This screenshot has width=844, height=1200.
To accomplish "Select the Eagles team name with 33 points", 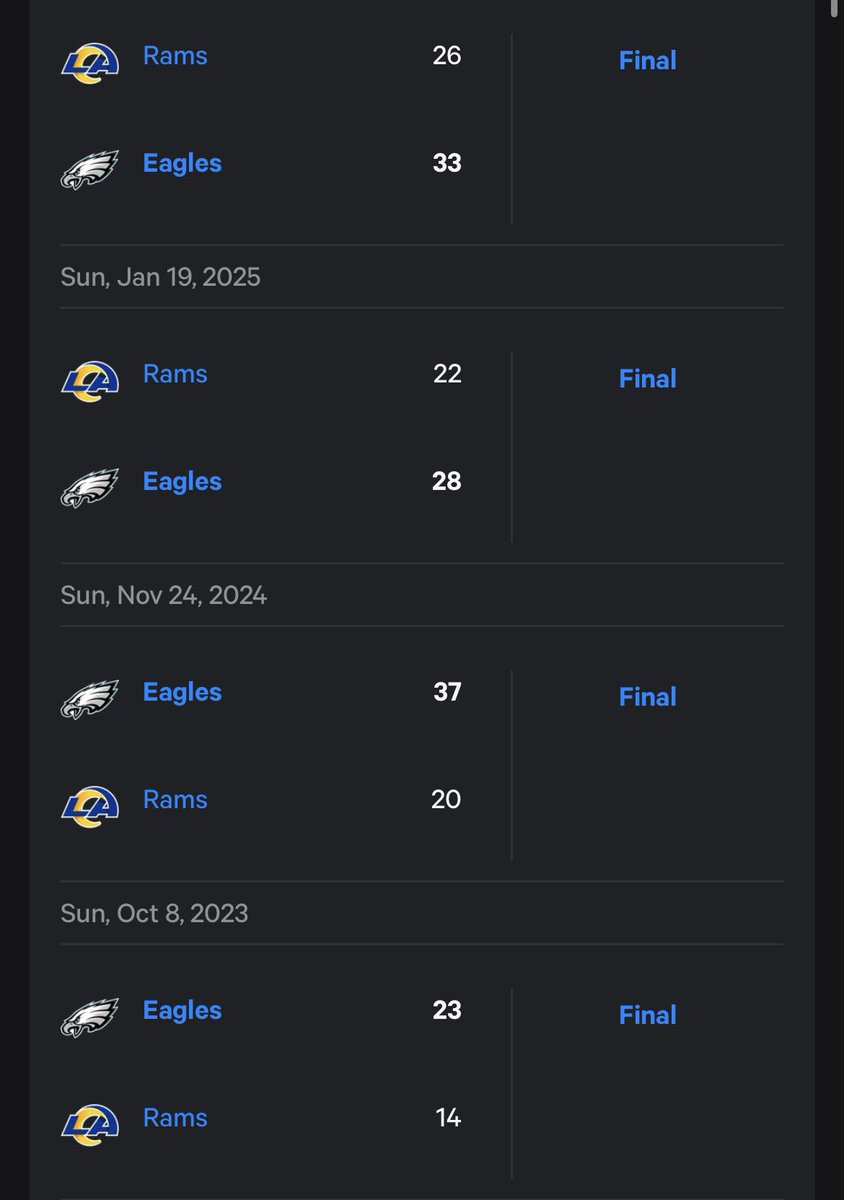I will (182, 163).
